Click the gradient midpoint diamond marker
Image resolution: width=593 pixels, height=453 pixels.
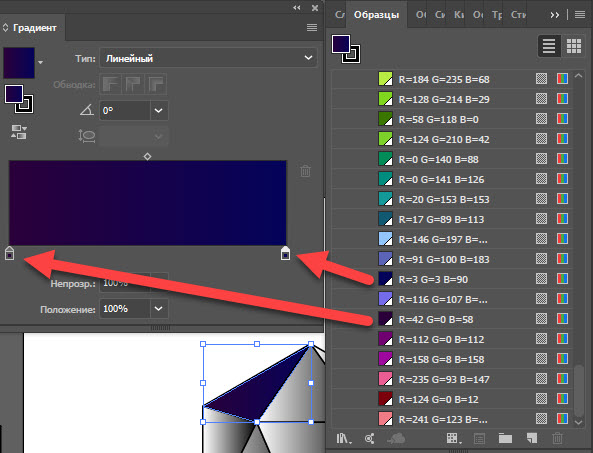[147, 156]
